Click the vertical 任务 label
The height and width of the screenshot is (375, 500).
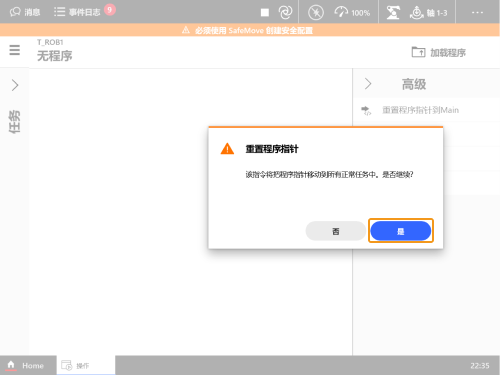tap(14, 122)
